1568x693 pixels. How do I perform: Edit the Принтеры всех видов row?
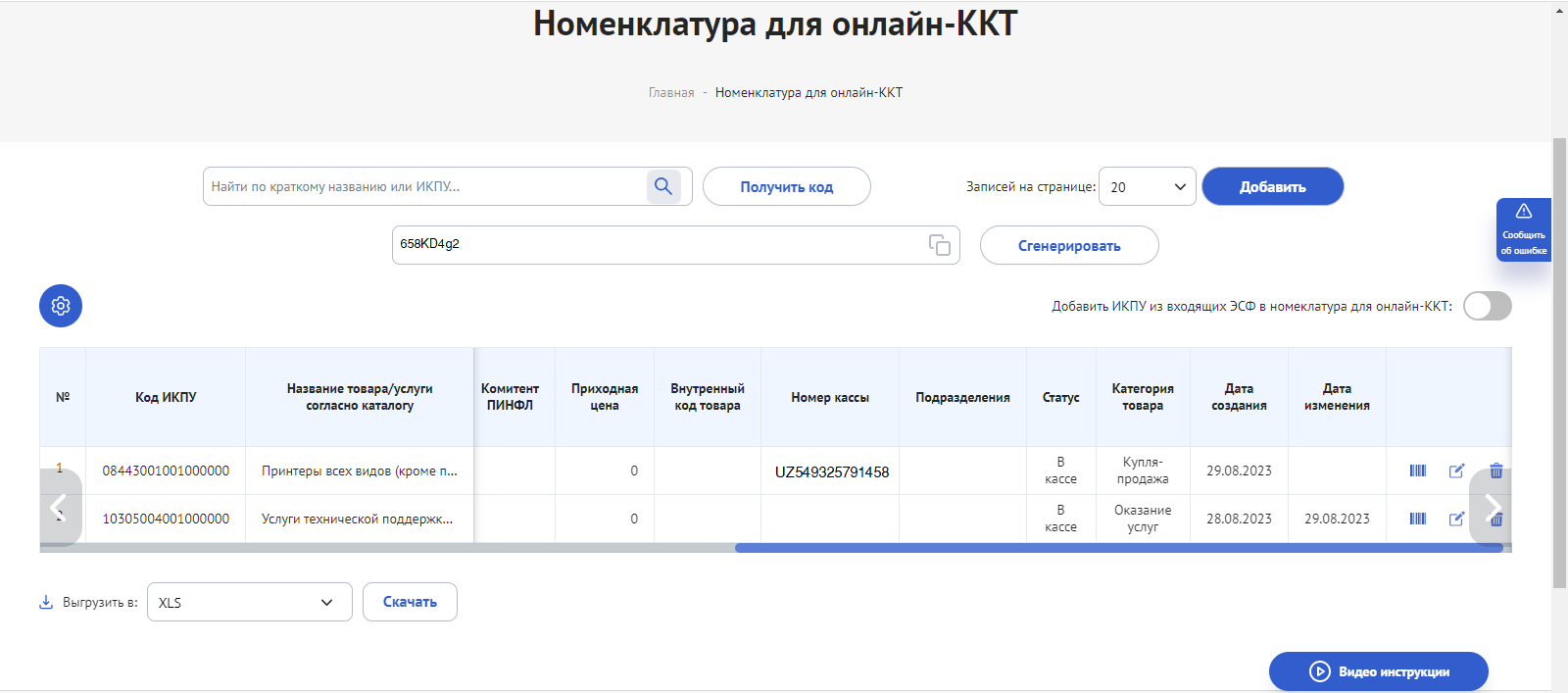pos(1456,470)
